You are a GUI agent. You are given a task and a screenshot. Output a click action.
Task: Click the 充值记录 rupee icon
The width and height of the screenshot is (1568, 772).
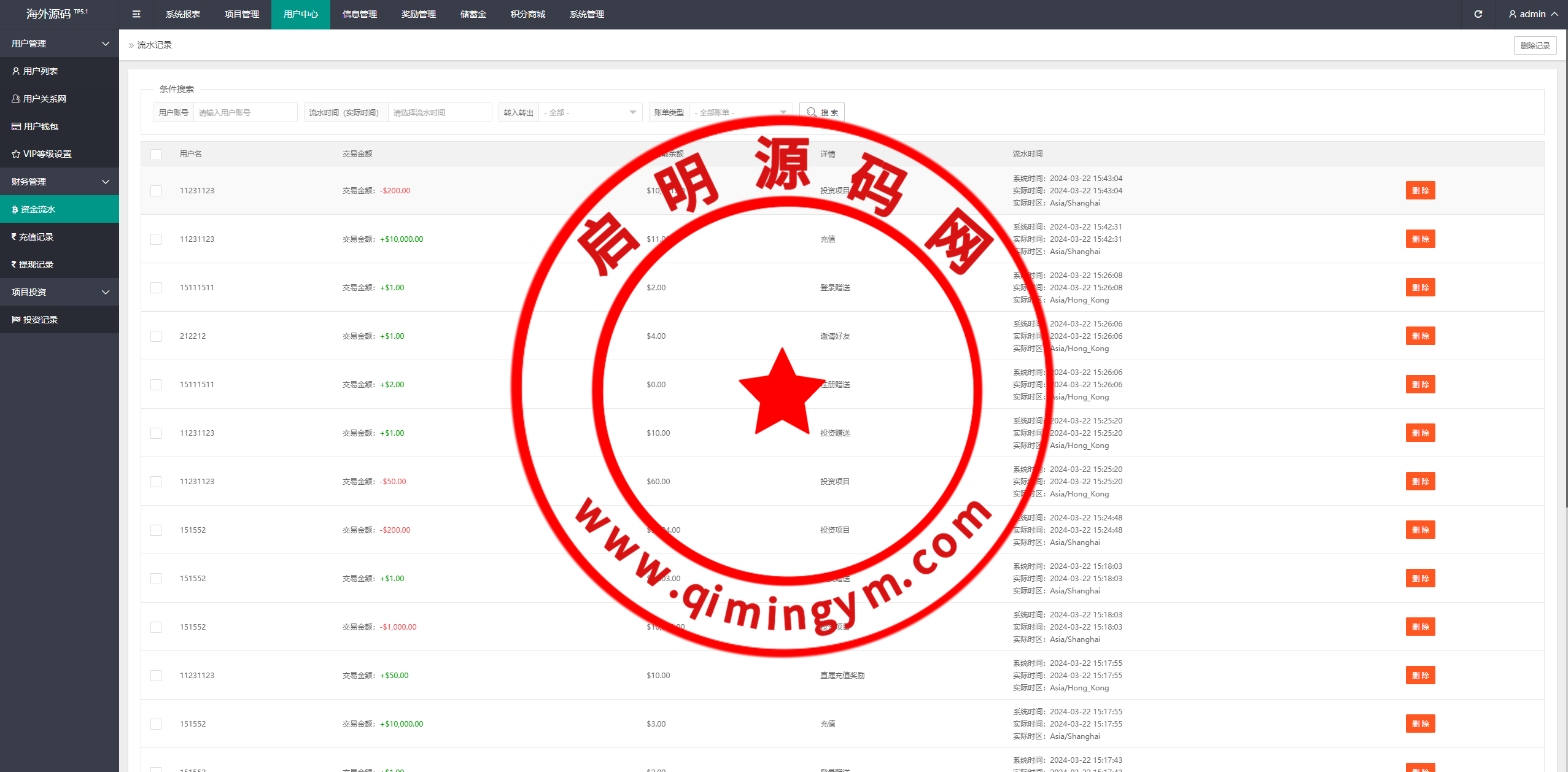(x=14, y=237)
